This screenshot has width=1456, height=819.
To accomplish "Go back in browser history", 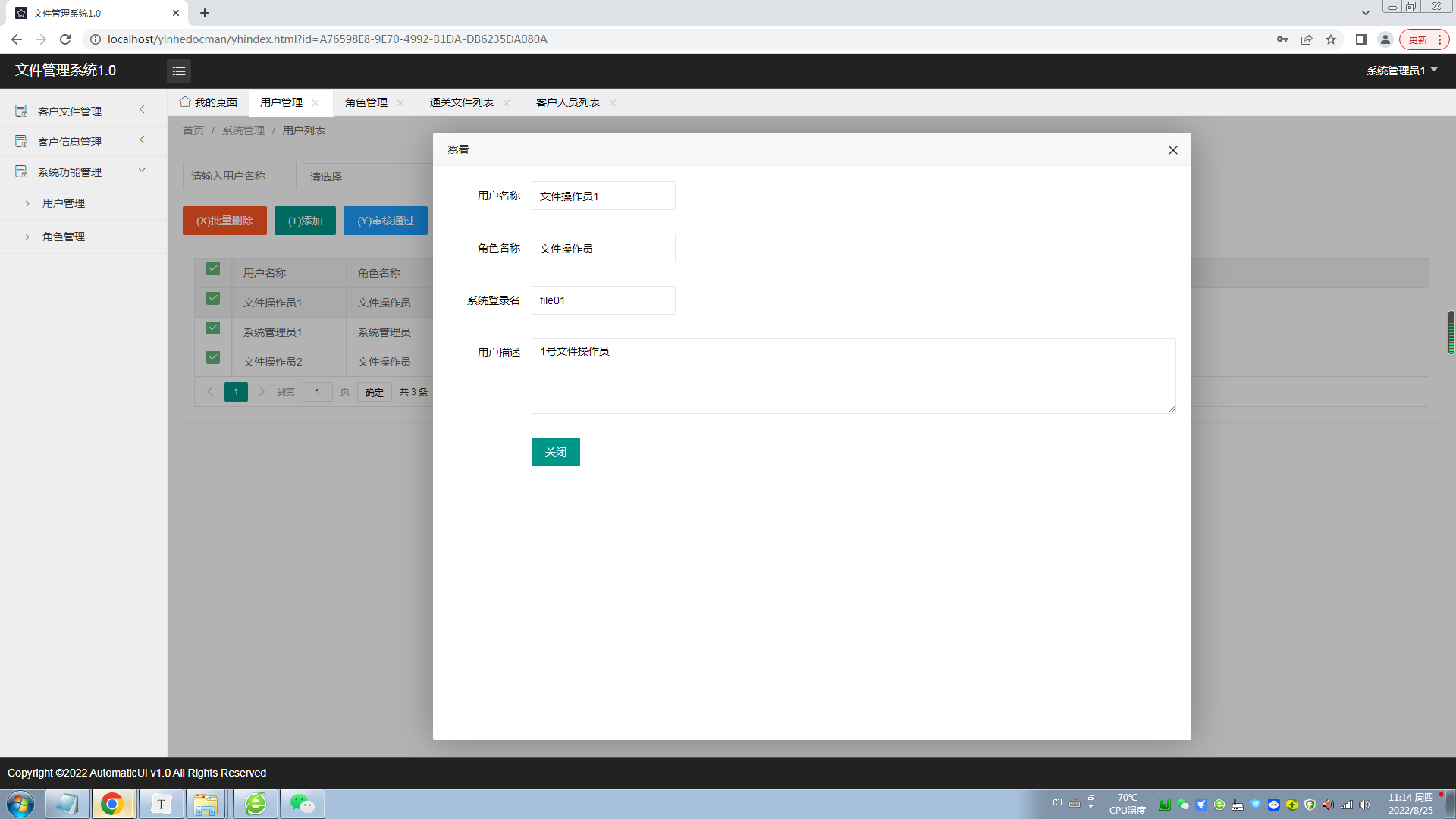I will (17, 39).
